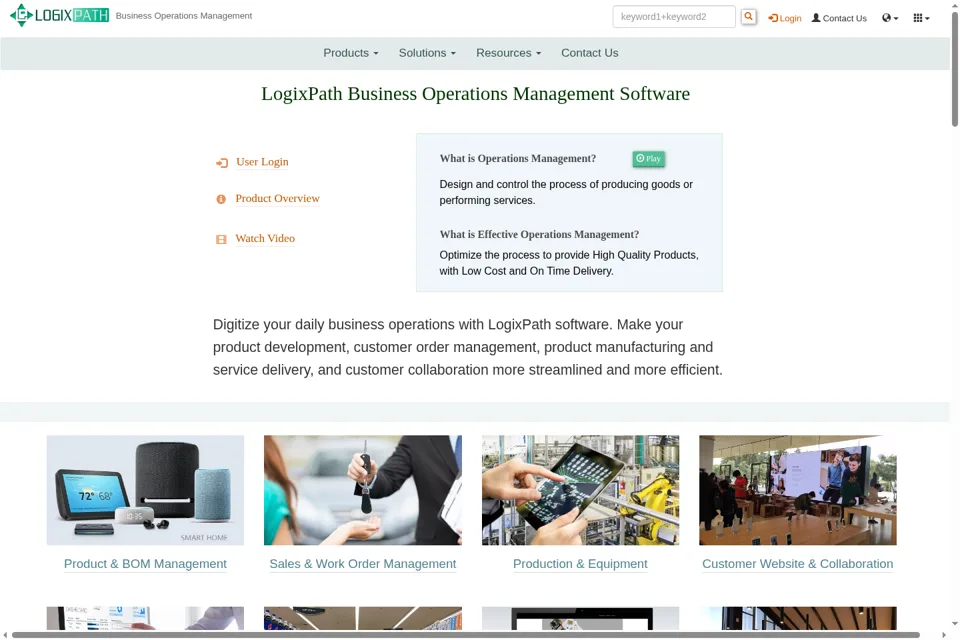
Task: Click the factory tablet thumbnail
Action: pyautogui.click(x=580, y=490)
